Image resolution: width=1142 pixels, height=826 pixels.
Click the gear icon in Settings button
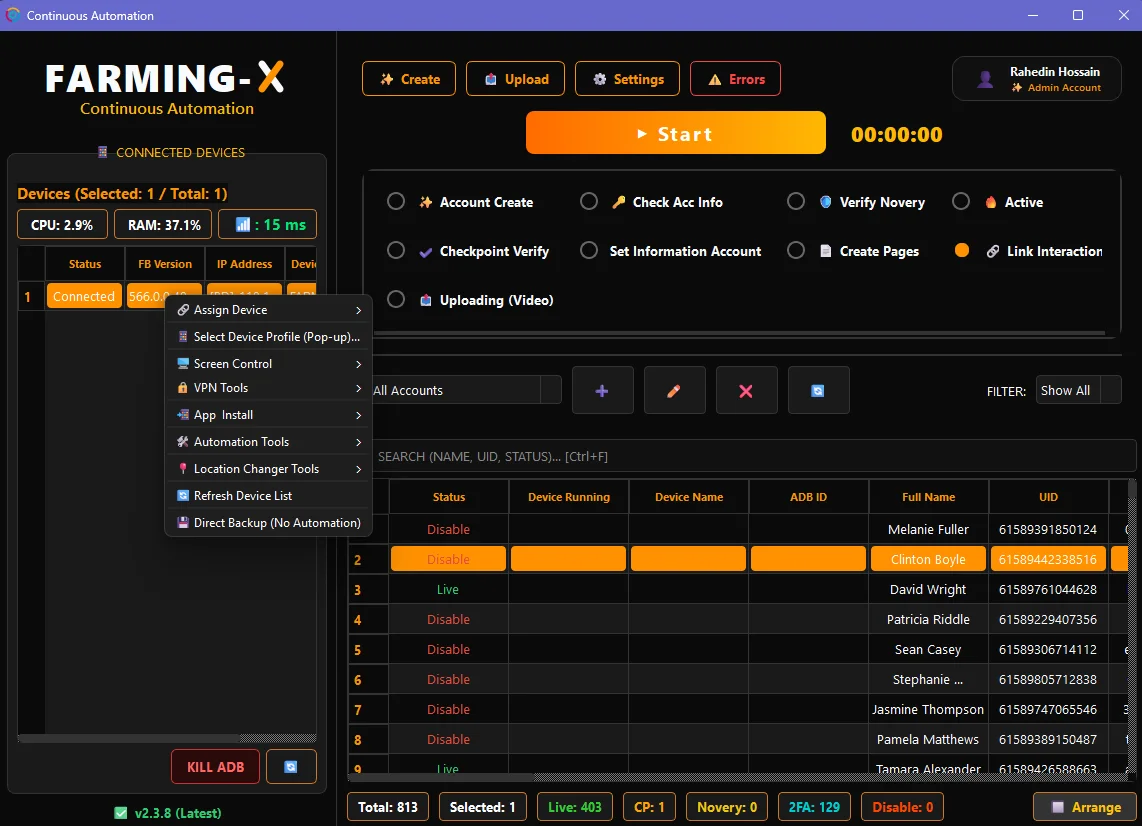(599, 79)
